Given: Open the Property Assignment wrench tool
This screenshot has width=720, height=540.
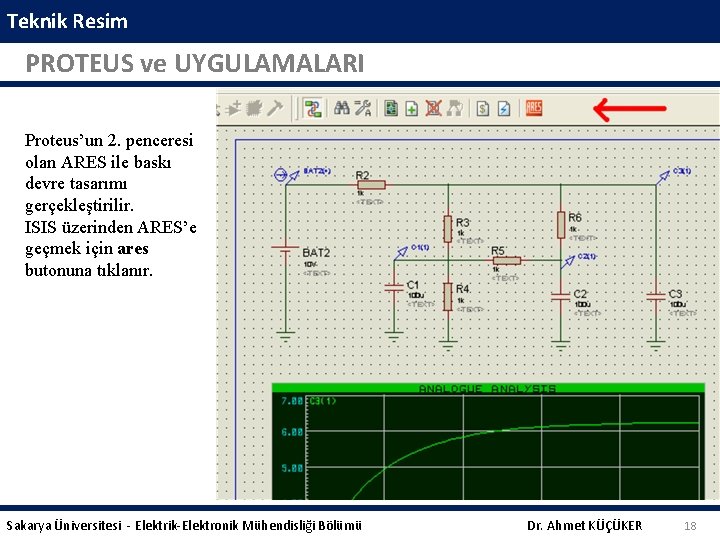Looking at the screenshot, I should (363, 108).
